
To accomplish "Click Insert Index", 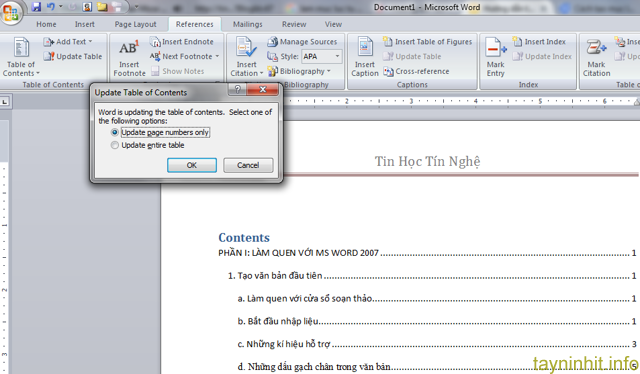I will [x=539, y=42].
